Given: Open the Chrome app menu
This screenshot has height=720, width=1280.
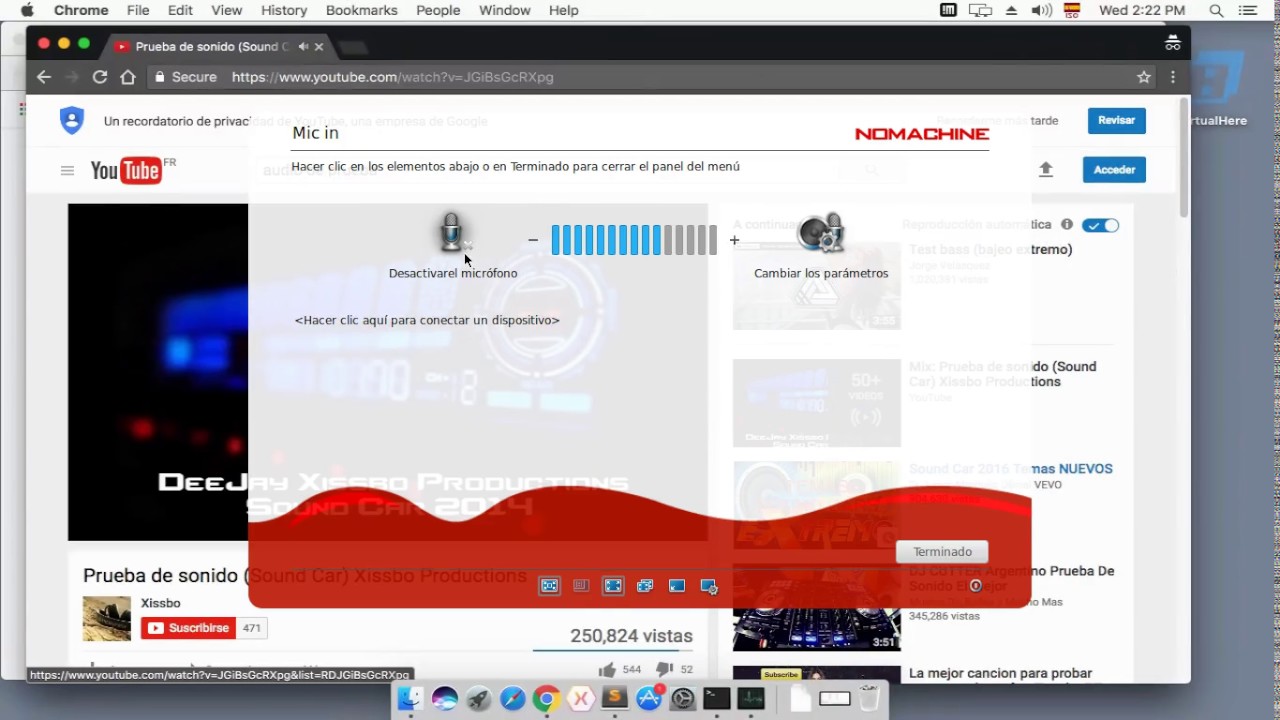Looking at the screenshot, I should (x=81, y=10).
